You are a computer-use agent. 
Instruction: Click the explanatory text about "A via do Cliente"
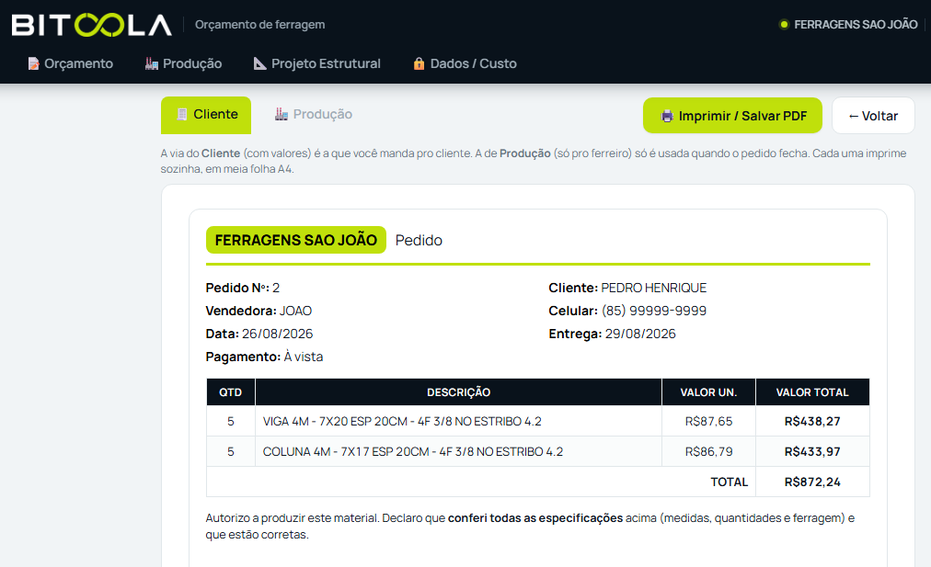click(533, 161)
